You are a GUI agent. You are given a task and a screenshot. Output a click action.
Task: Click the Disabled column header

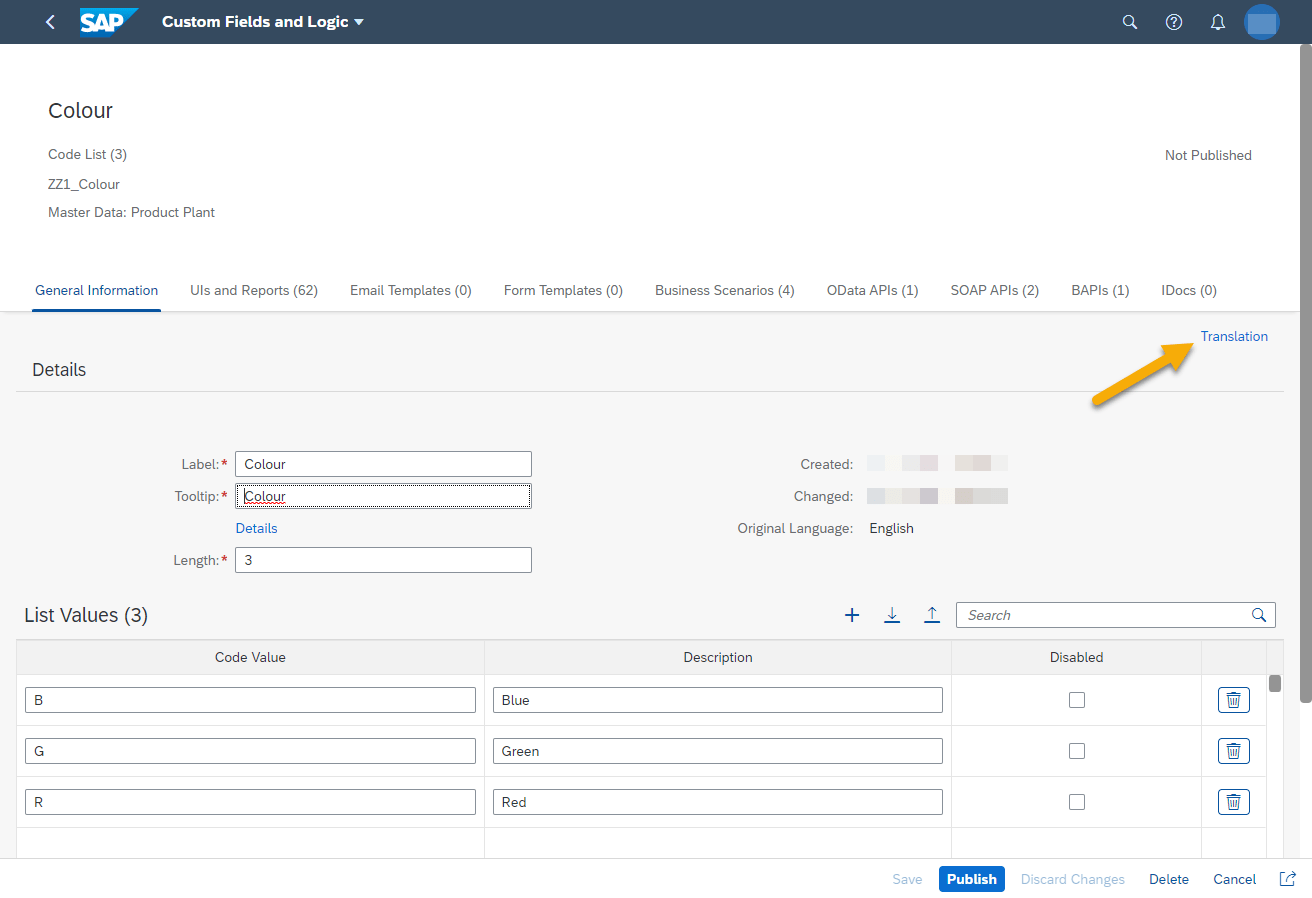point(1077,657)
